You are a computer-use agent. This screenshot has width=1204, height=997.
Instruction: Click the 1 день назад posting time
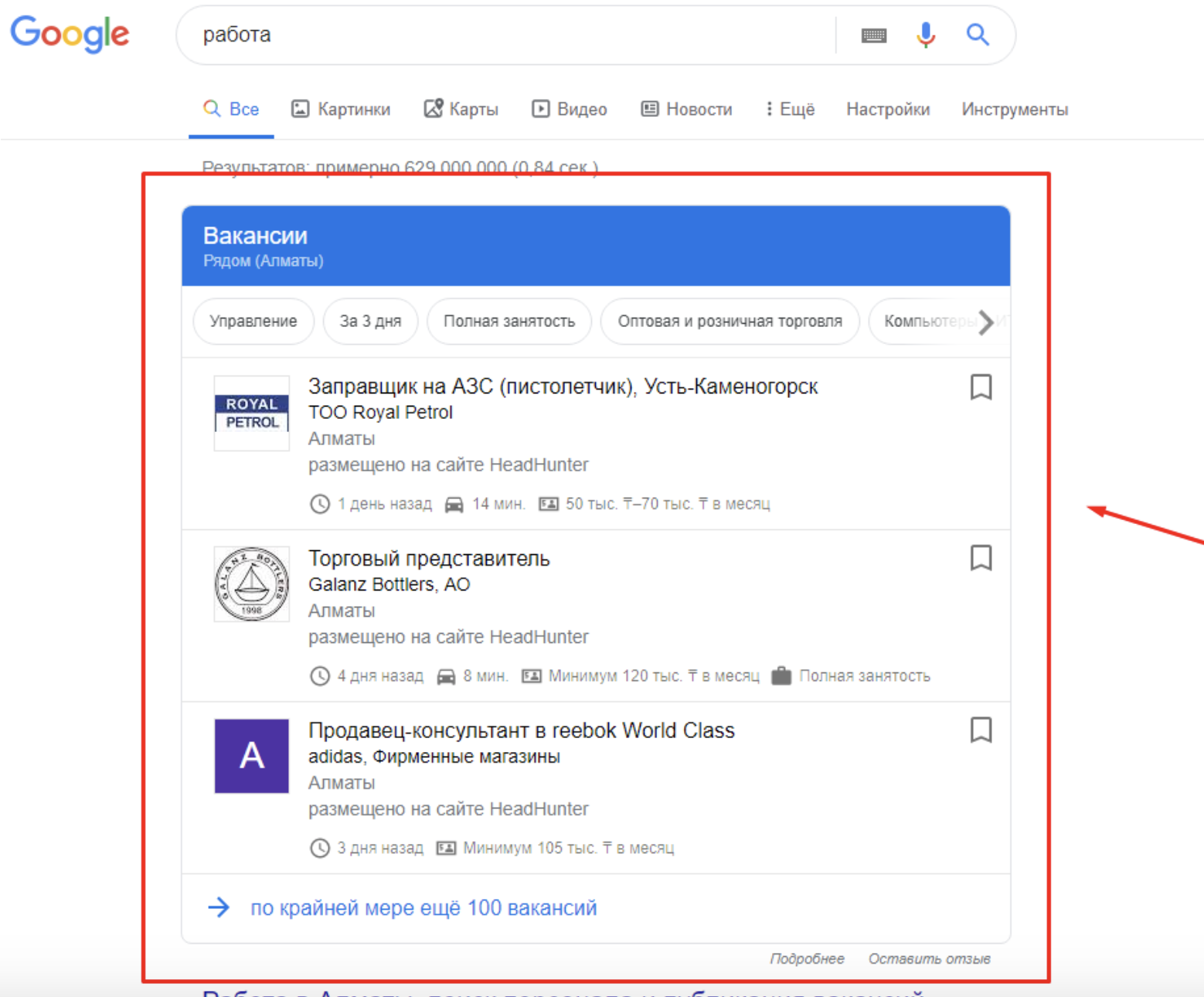(384, 504)
